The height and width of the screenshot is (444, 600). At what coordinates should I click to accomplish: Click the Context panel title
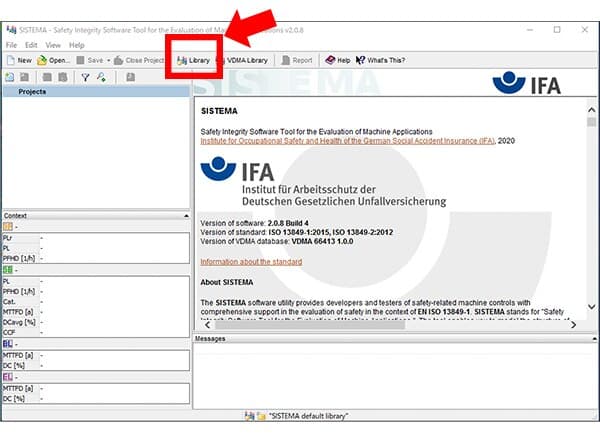15,216
